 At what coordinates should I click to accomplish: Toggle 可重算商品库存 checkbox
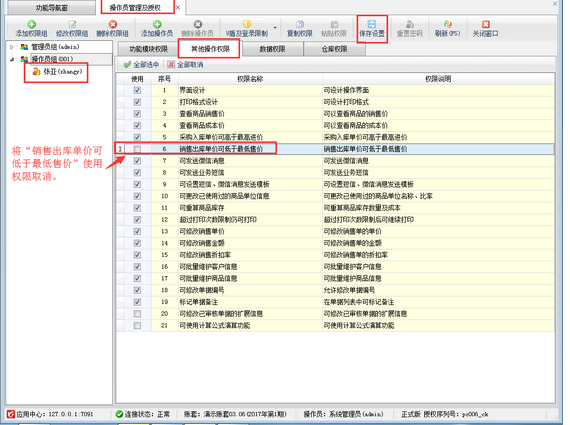click(x=137, y=208)
